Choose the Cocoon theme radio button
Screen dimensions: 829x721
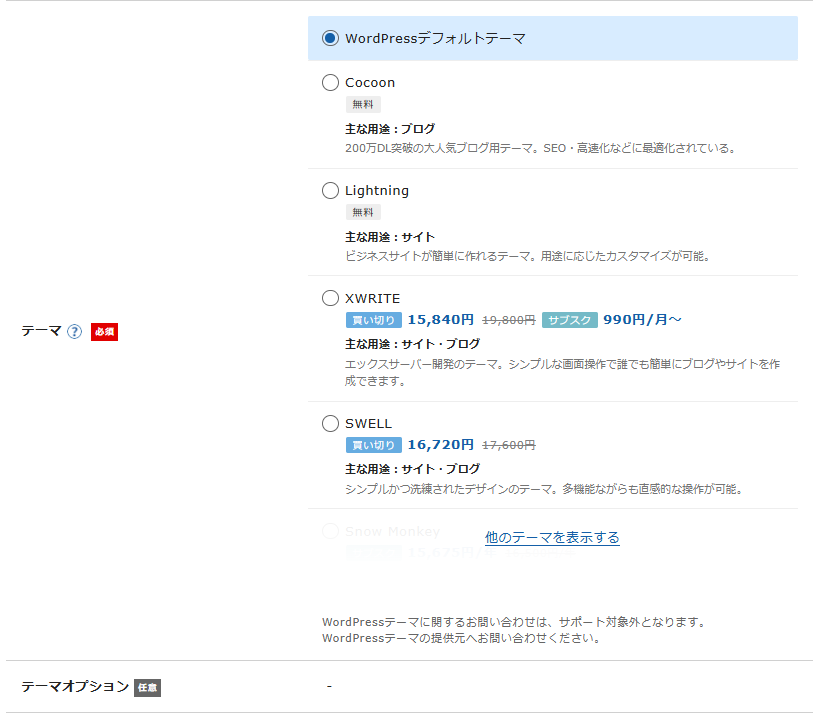[330, 82]
